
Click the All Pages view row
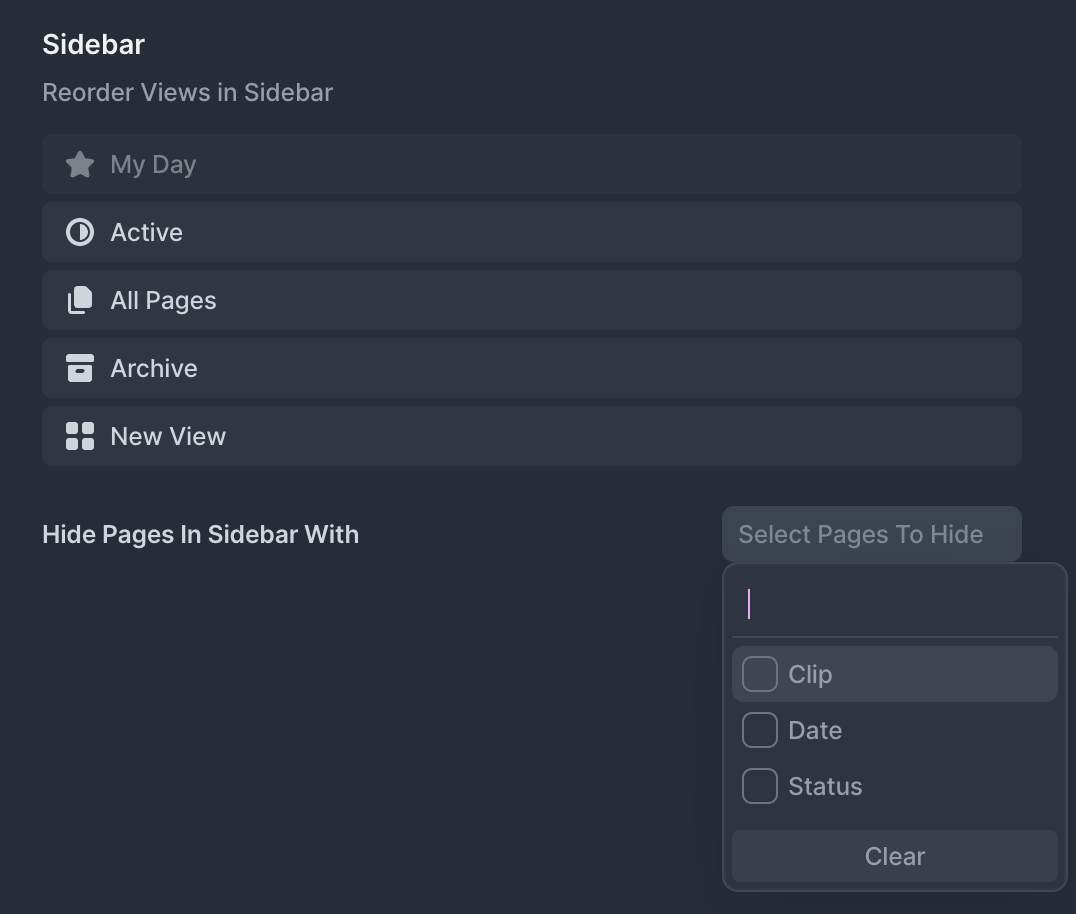point(532,300)
